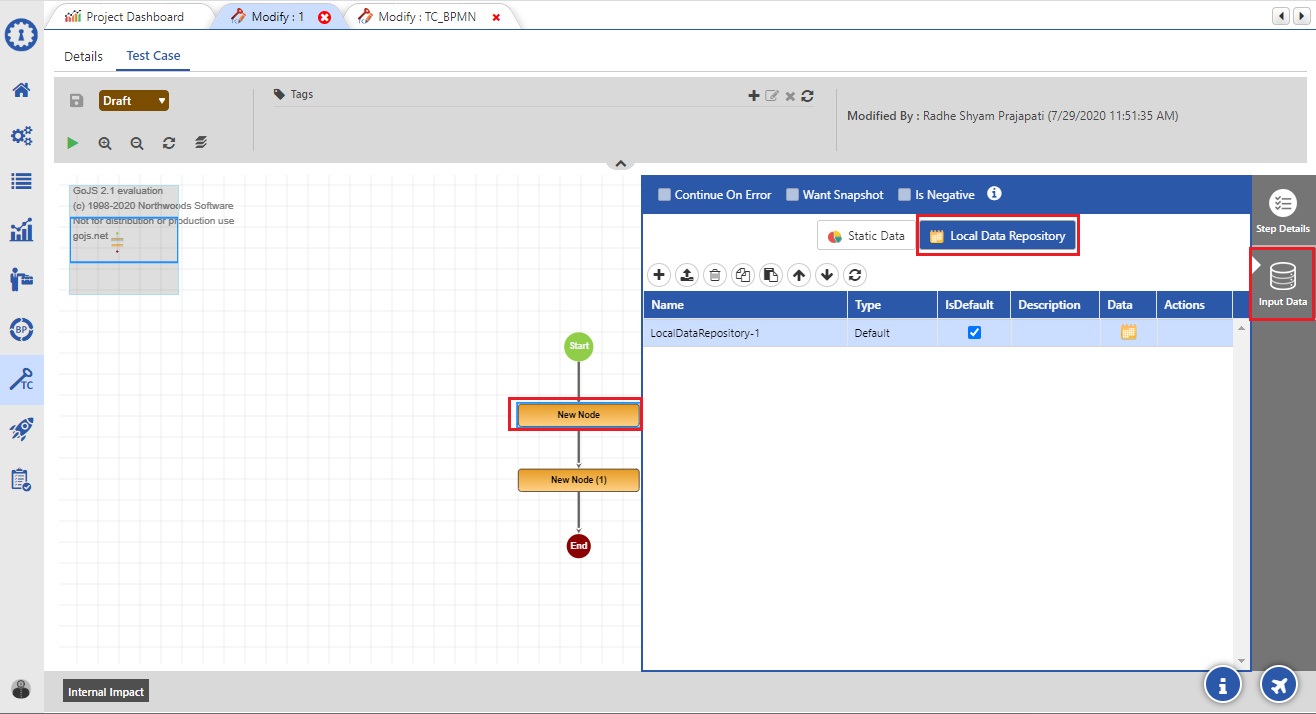Add a new tag with plus
1316x714 pixels.
(754, 96)
